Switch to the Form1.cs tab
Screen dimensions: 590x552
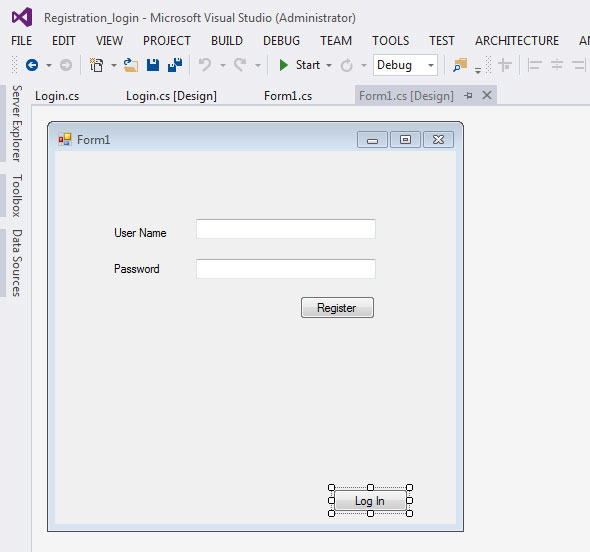point(288,96)
